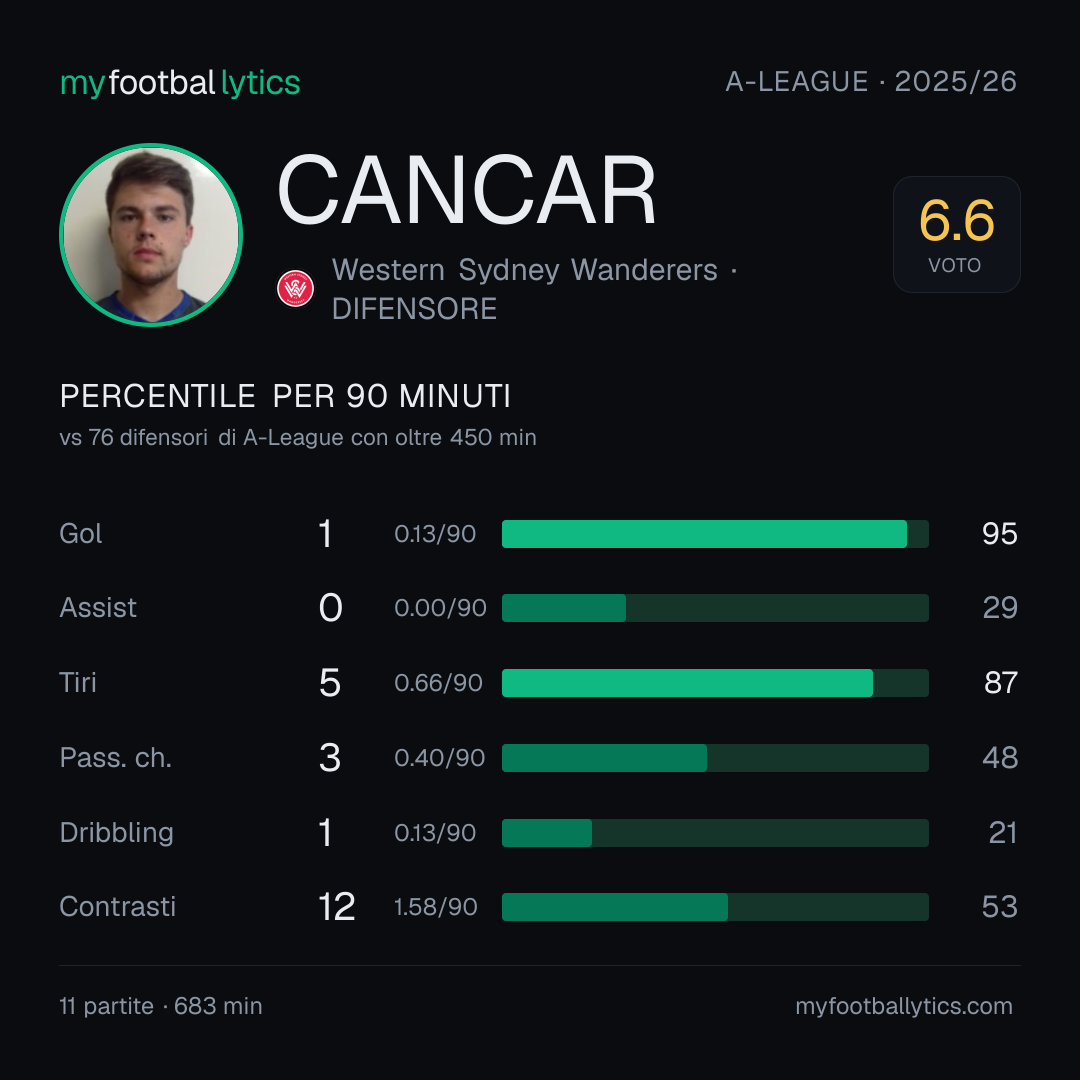Click the A-LEAGUE · 2025/26 season label
The width and height of the screenshot is (1080, 1080).
[x=871, y=82]
